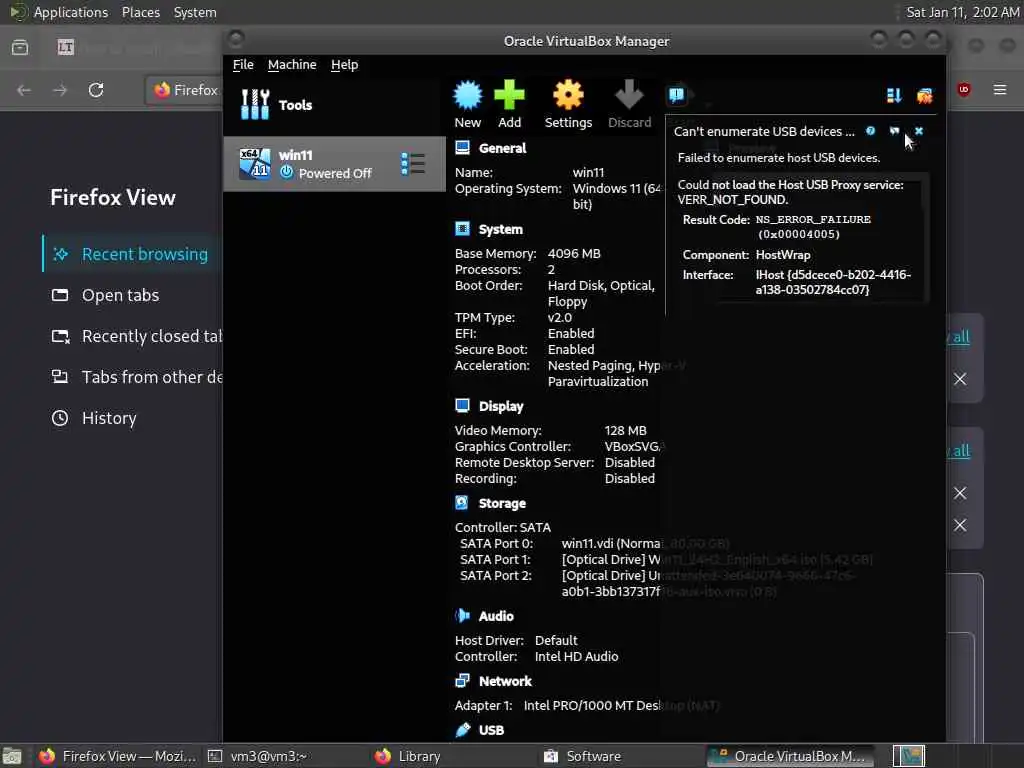The height and width of the screenshot is (768, 1024).
Task: Select the win11 Powered Off machine entry
Action: [x=334, y=164]
